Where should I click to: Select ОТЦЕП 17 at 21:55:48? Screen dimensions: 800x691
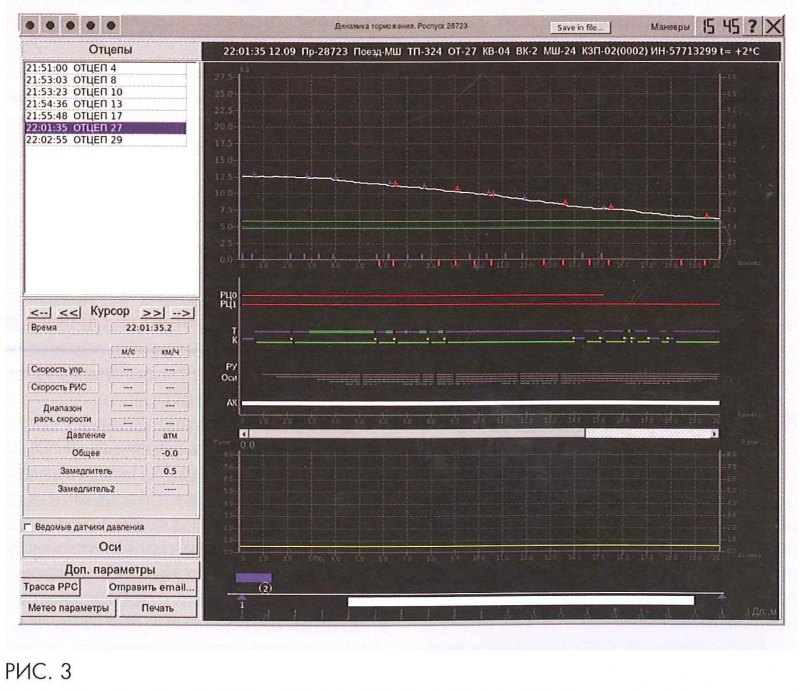tap(106, 116)
